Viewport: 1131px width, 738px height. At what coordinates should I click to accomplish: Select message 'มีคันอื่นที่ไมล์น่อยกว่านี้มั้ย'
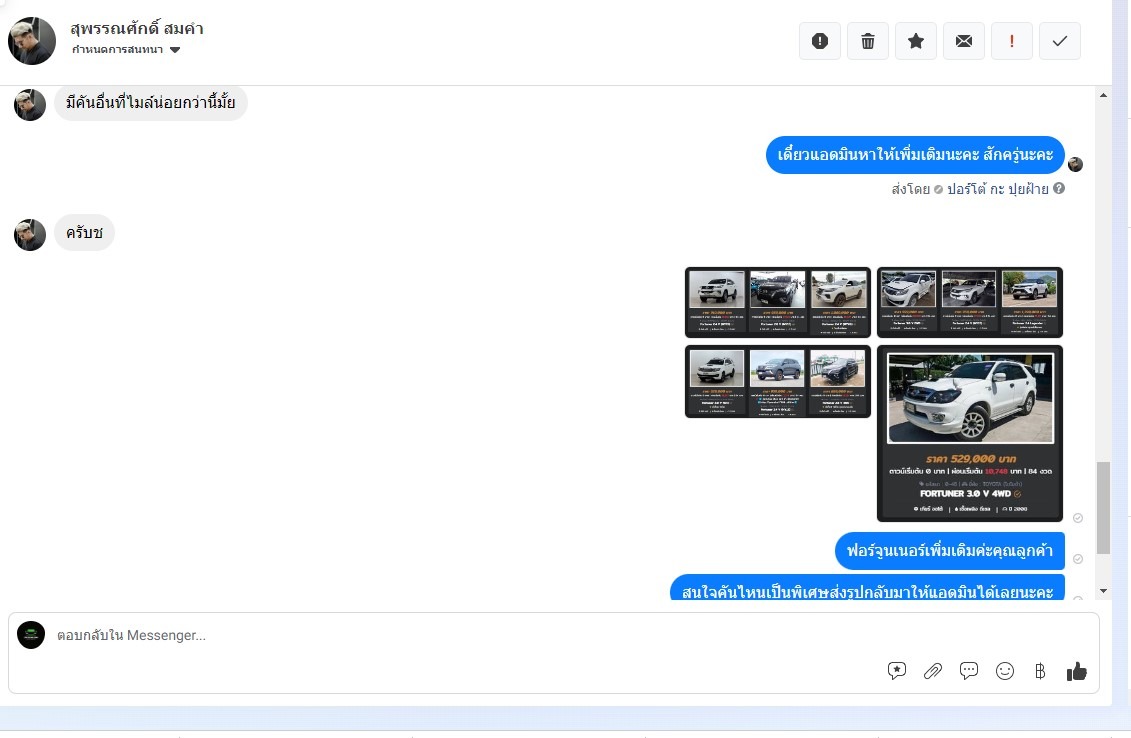point(151,102)
